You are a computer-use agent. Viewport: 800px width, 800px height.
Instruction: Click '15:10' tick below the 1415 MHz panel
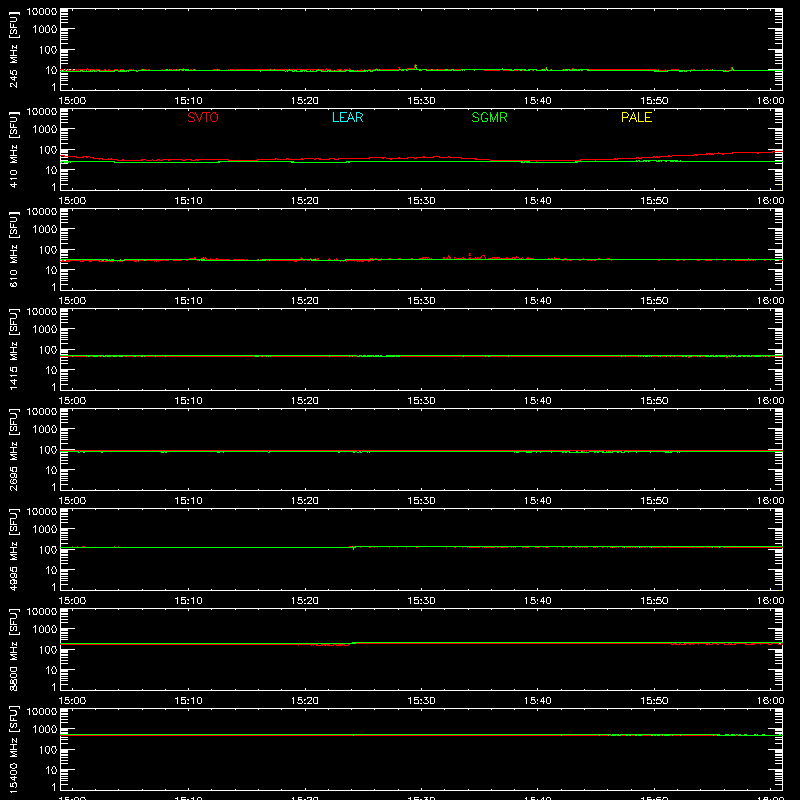click(188, 401)
